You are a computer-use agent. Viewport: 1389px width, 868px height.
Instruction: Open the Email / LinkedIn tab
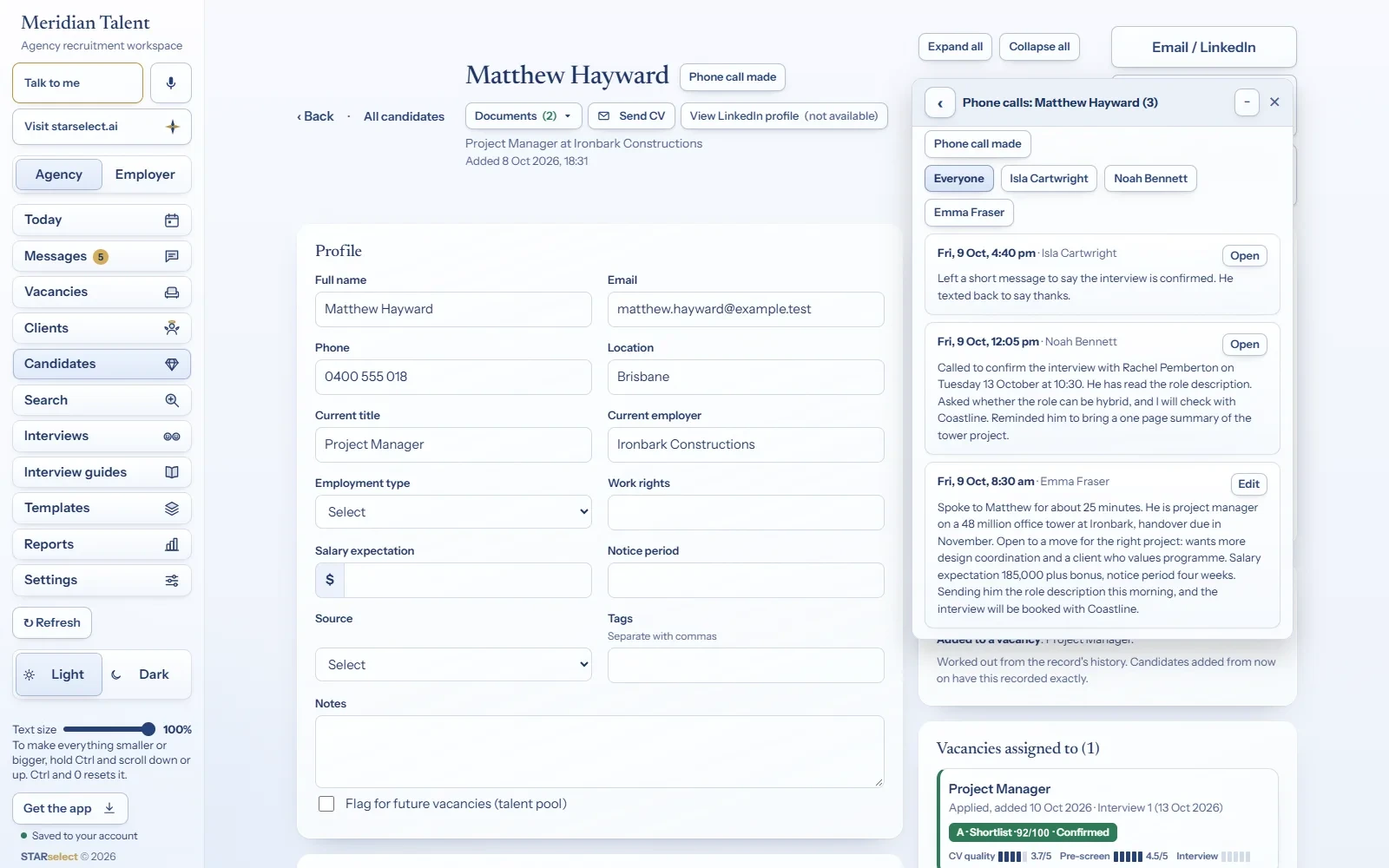[1203, 47]
